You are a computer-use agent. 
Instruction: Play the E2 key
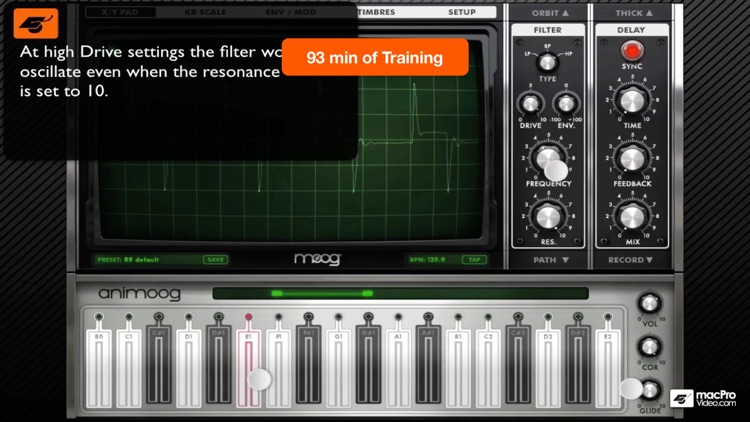[608, 368]
